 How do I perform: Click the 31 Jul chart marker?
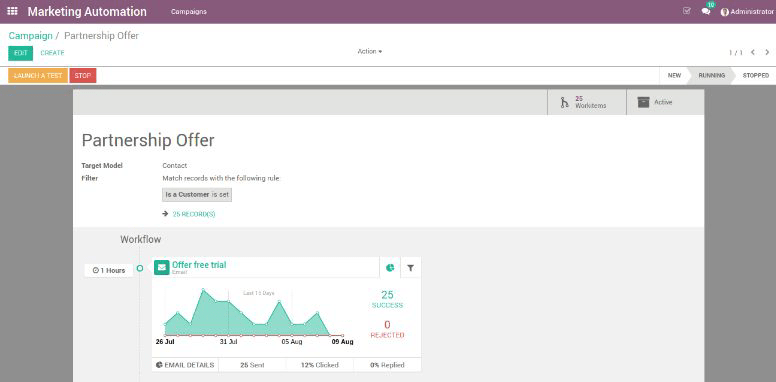(229, 341)
